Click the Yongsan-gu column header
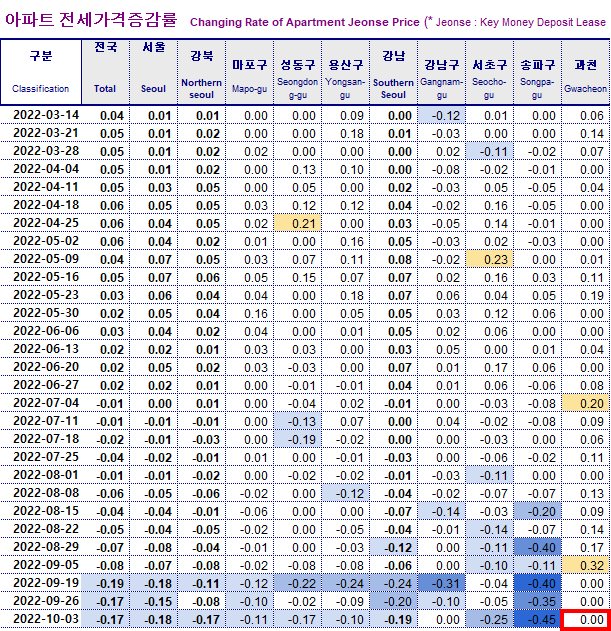Image resolution: width=611 pixels, height=631 pixels. (345, 72)
